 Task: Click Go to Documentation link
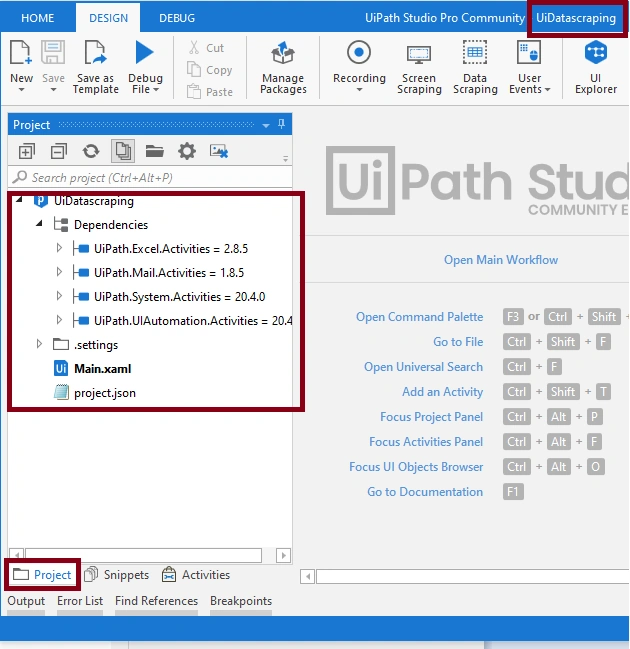425,492
